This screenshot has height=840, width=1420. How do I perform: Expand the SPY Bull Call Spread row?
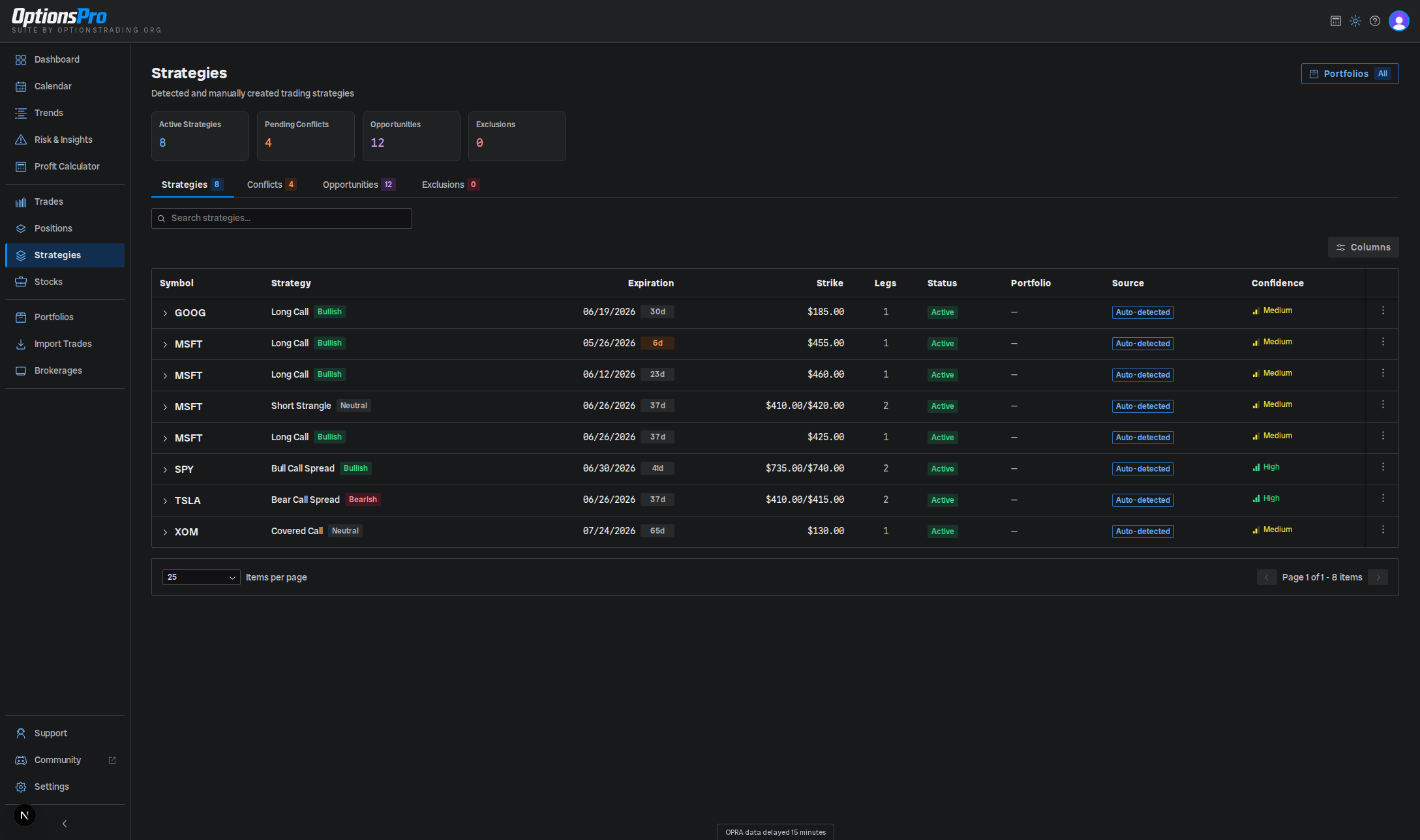click(x=165, y=470)
